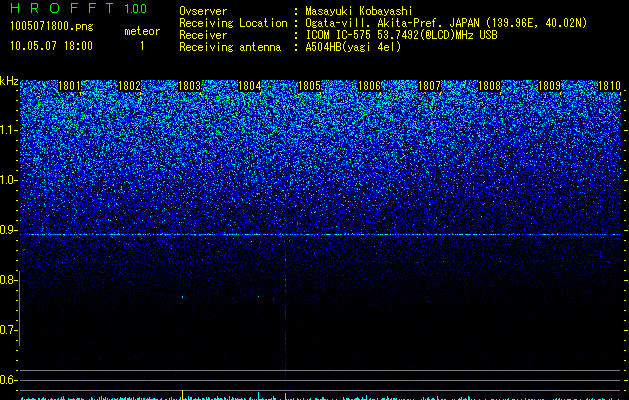Click the 1.1 frequency axis label
This screenshot has width=629, height=400.
(x=9, y=130)
